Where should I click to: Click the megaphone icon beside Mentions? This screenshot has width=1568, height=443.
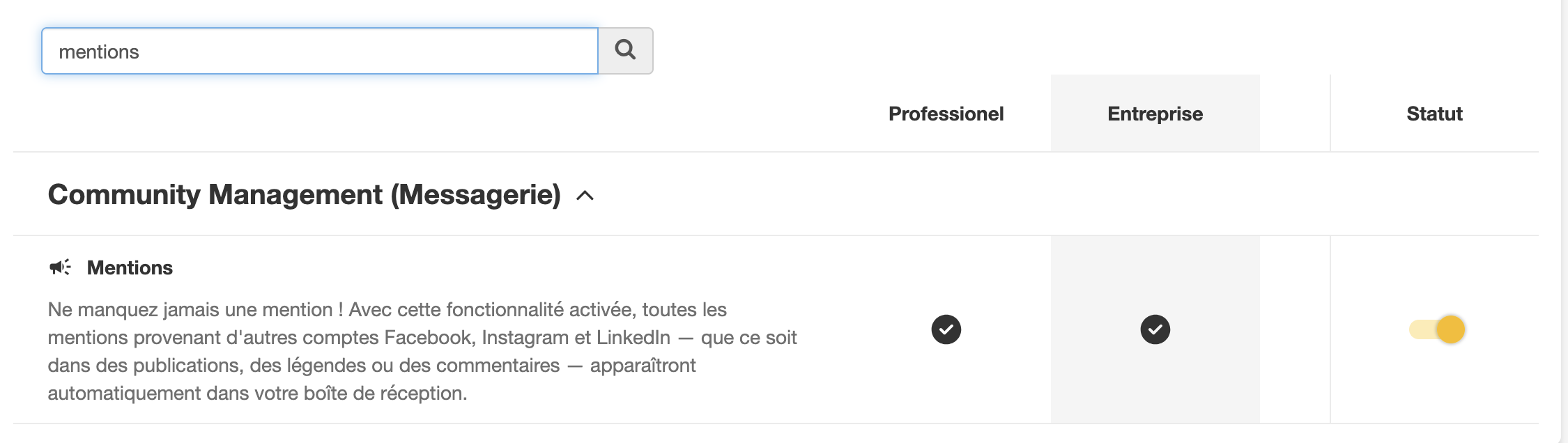pyautogui.click(x=60, y=267)
